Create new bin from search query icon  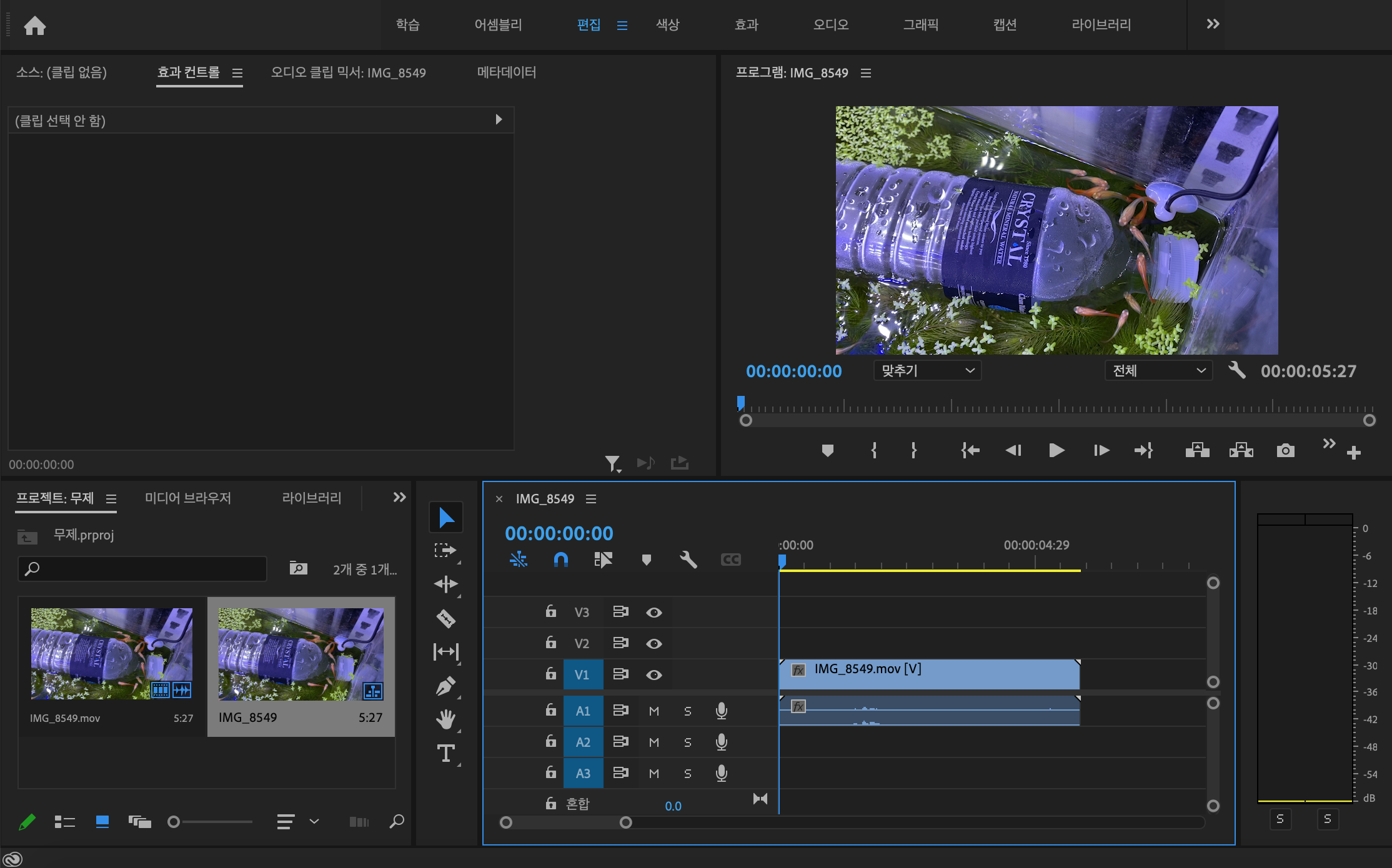point(299,568)
